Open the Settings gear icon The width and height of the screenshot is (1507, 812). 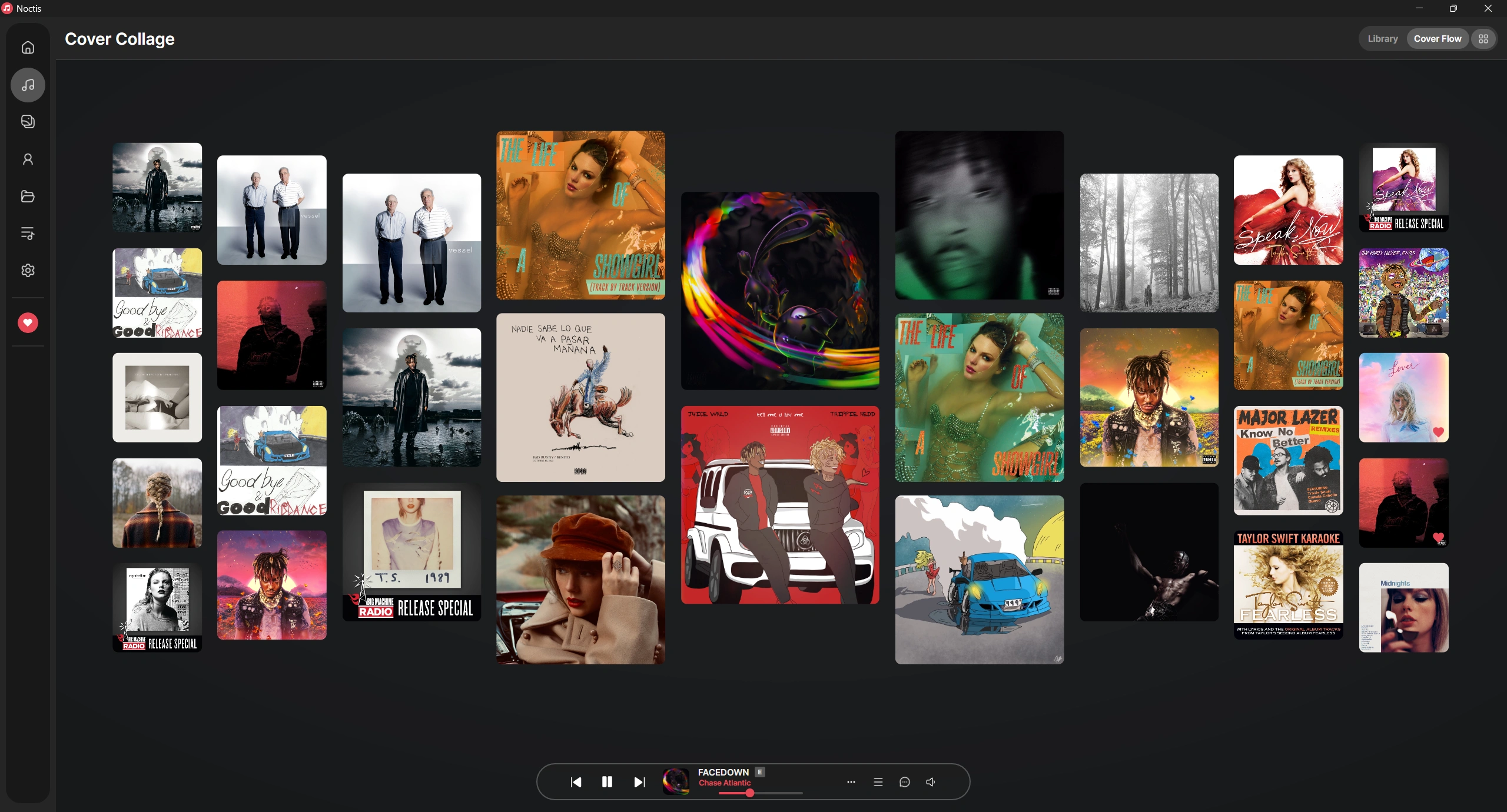coord(28,271)
